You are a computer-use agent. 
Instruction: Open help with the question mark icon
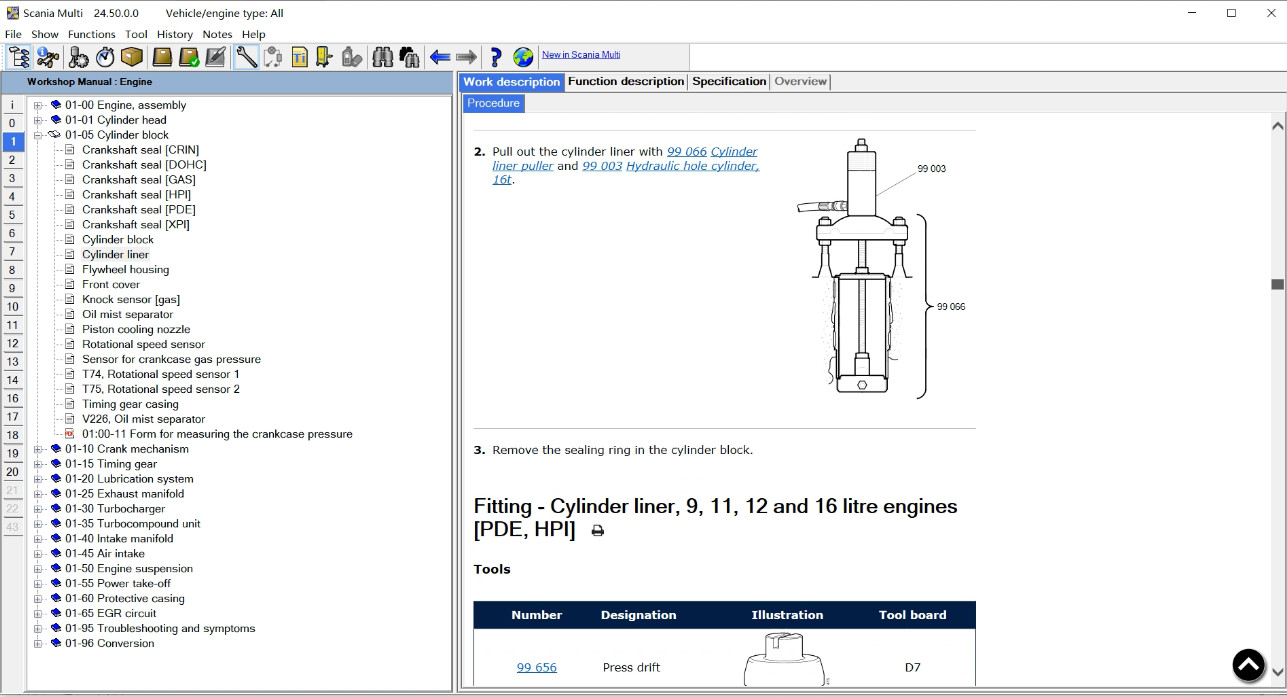point(495,57)
